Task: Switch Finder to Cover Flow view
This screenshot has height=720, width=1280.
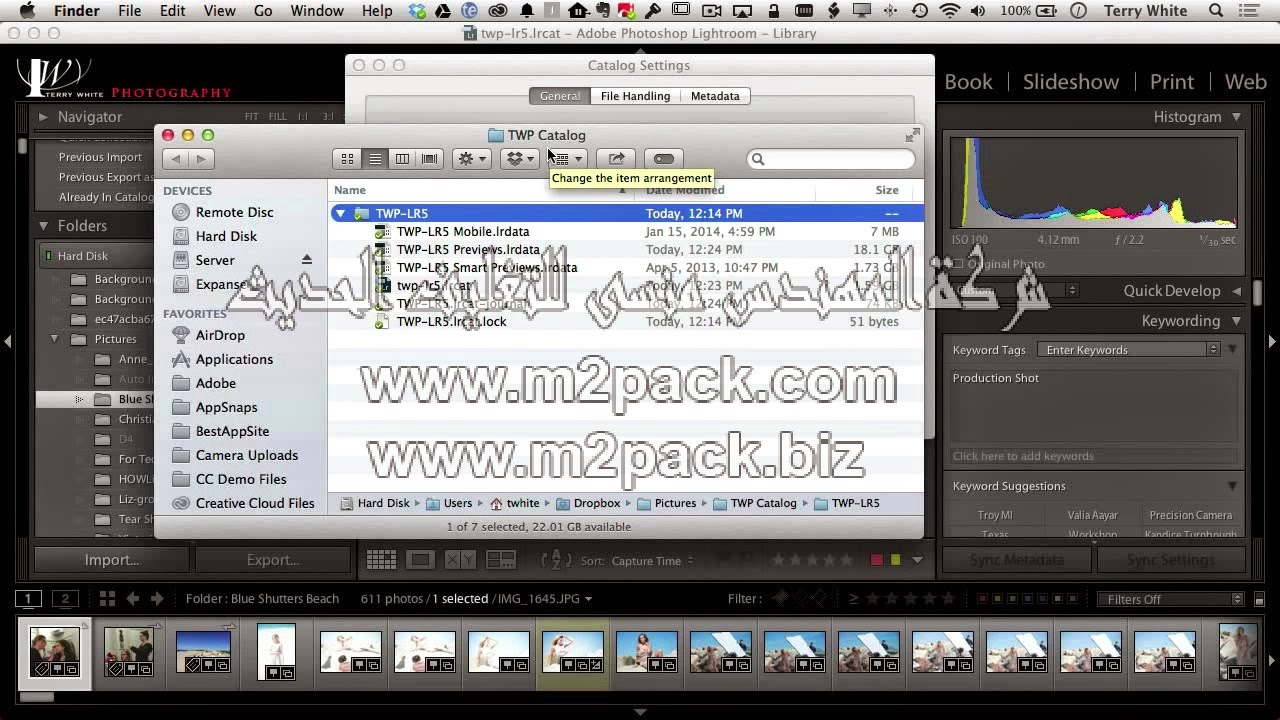Action: [430, 159]
